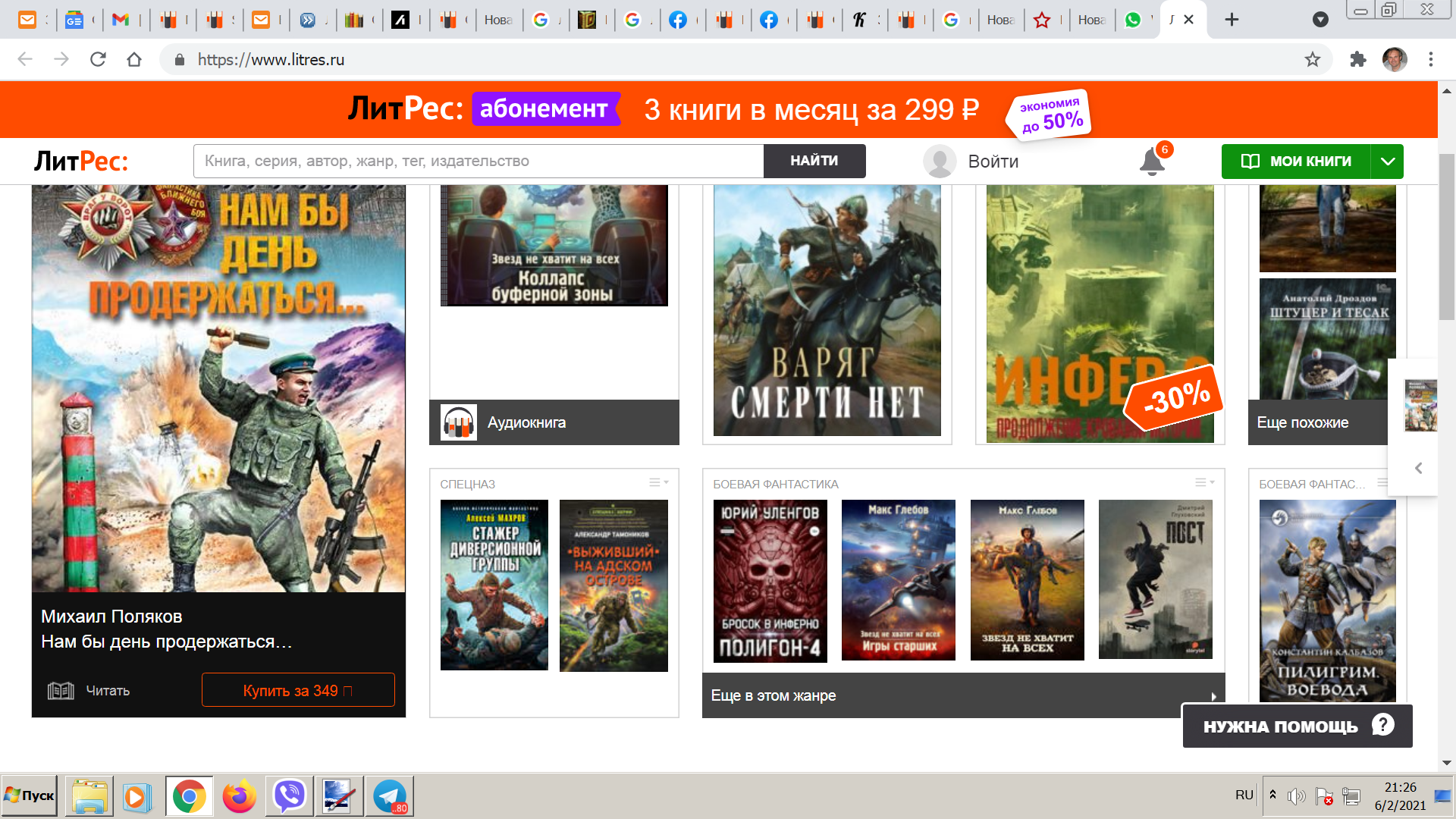Open Chrome three-dot menu
Screen dimensions: 1456x819
point(1431,59)
